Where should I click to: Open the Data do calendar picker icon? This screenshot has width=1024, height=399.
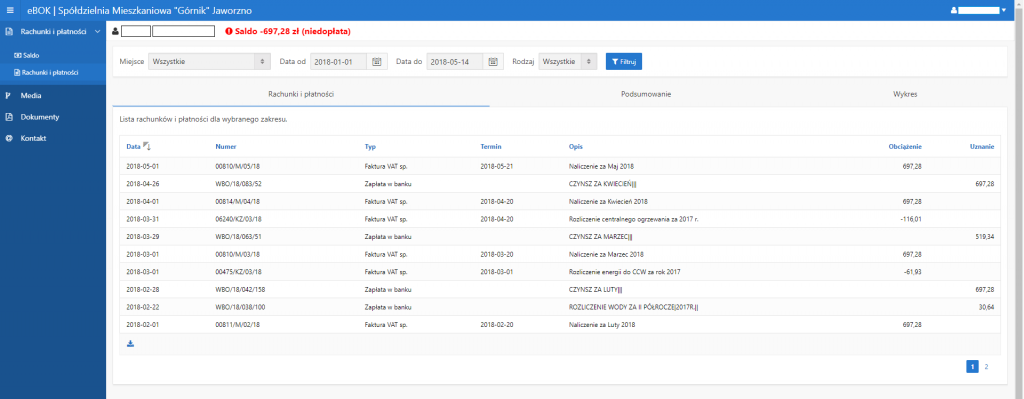click(x=493, y=61)
